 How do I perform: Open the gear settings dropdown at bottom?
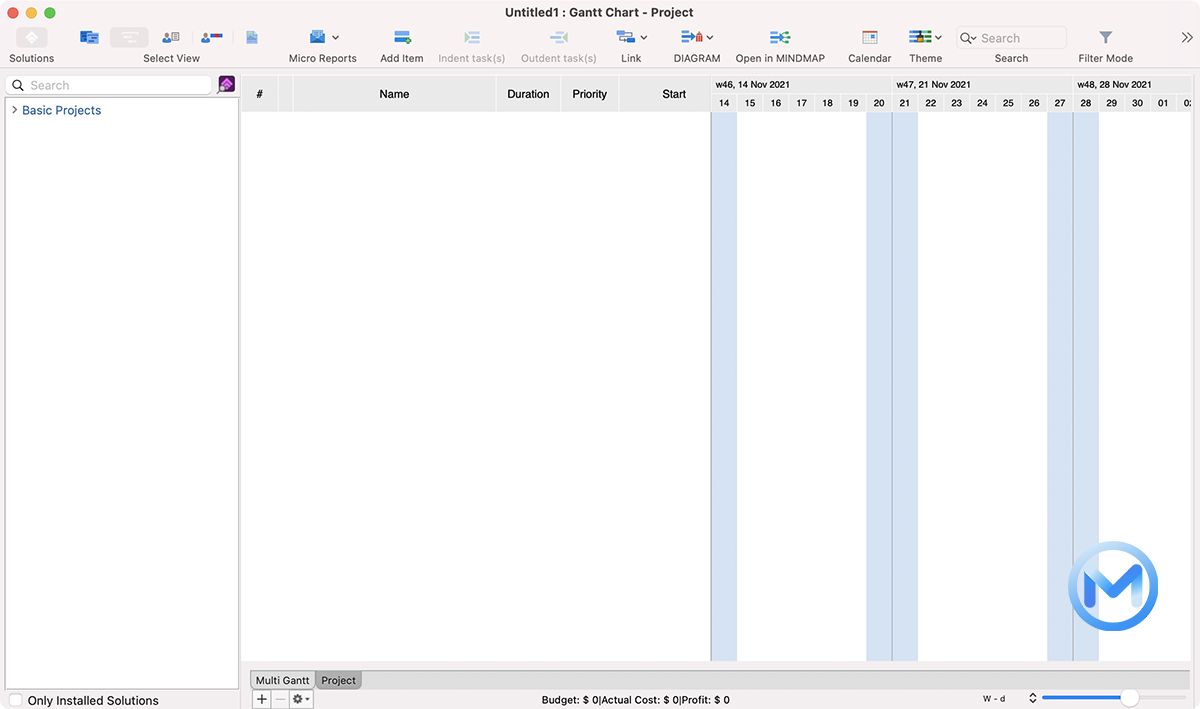point(298,698)
